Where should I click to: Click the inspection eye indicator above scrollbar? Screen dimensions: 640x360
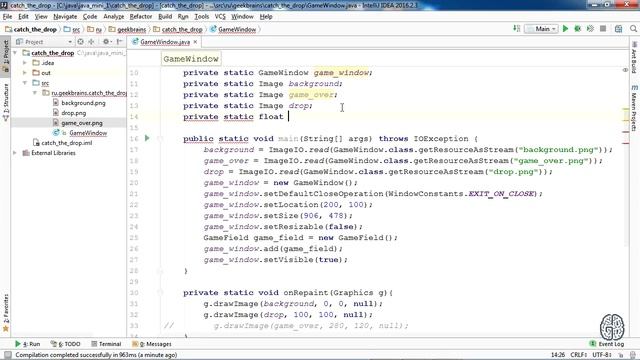625,70
